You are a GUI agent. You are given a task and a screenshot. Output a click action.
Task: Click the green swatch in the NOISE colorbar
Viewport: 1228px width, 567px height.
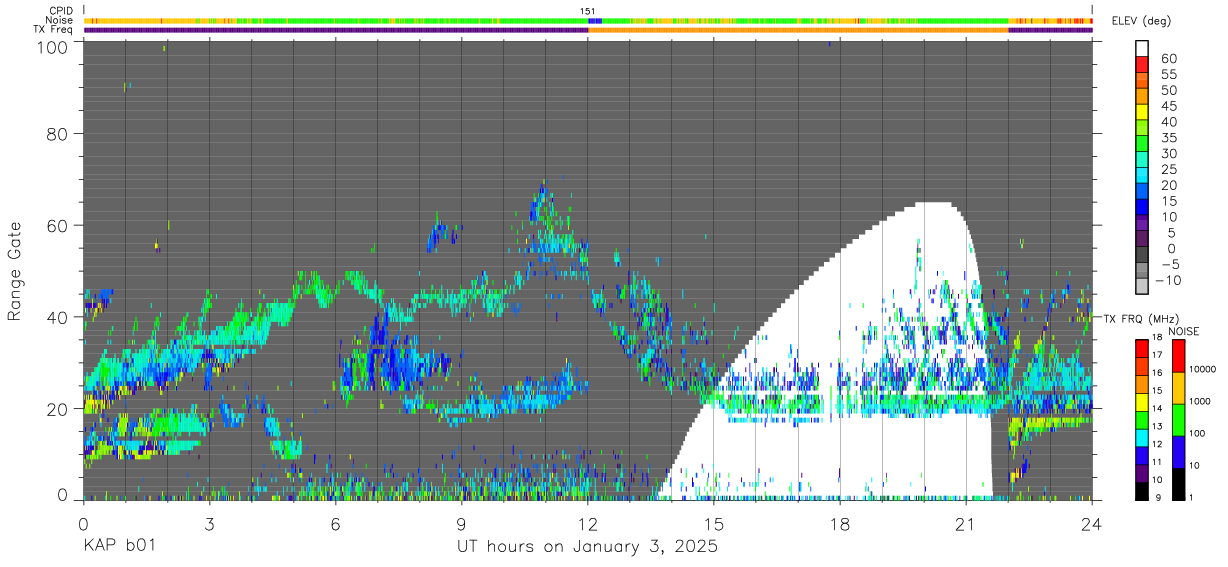(1178, 419)
